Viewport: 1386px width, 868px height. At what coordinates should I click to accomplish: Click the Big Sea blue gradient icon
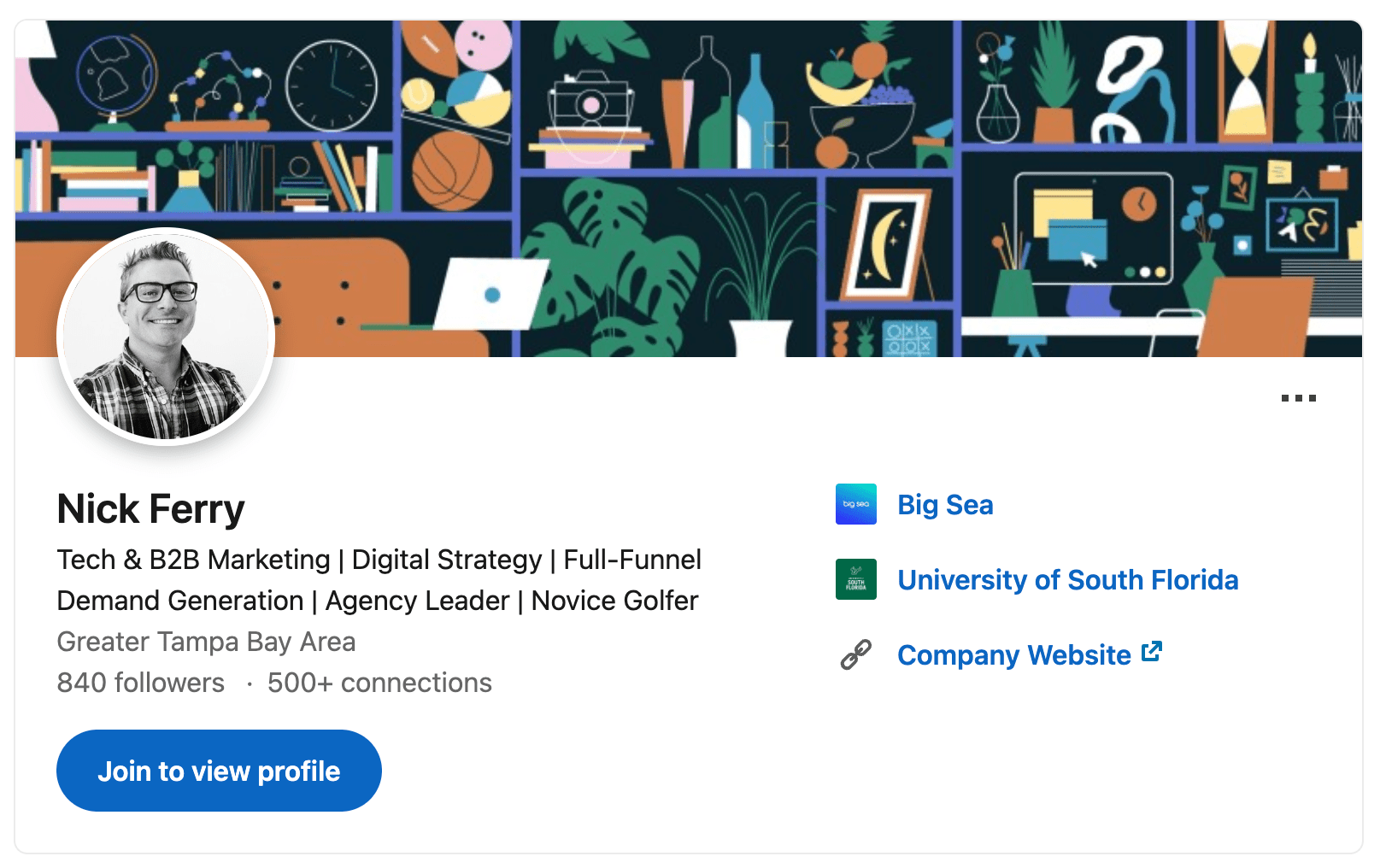coord(856,505)
